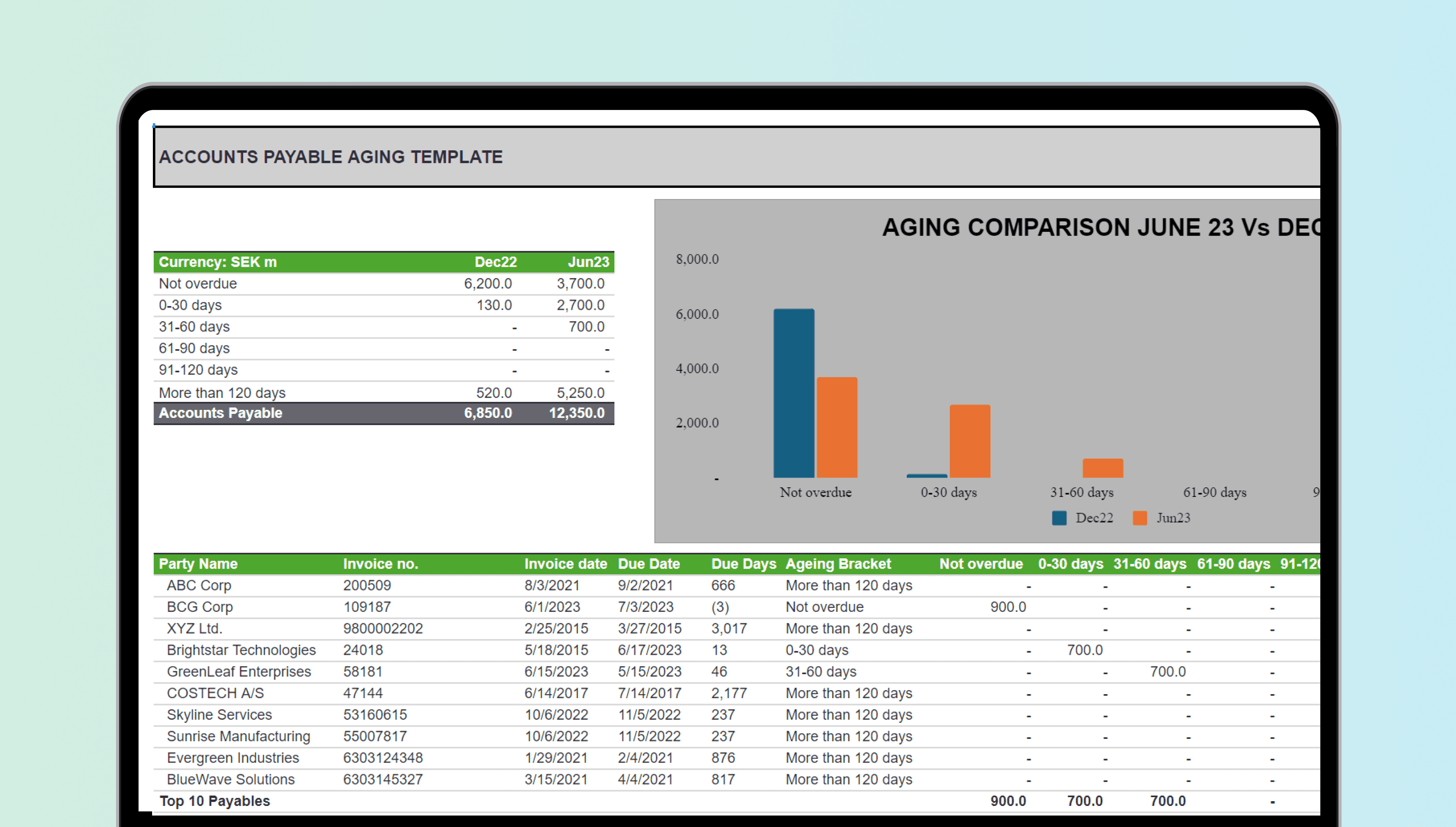Click the ABC Corp party name
This screenshot has width=1456, height=827.
tap(199, 585)
